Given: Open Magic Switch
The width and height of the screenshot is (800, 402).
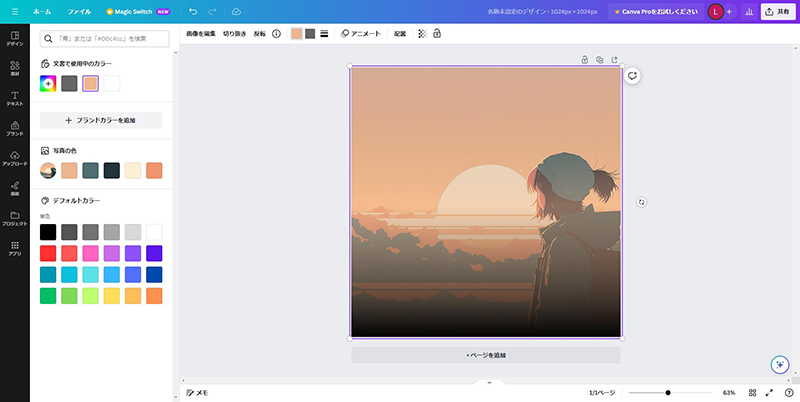Looking at the screenshot, I should pyautogui.click(x=138, y=12).
